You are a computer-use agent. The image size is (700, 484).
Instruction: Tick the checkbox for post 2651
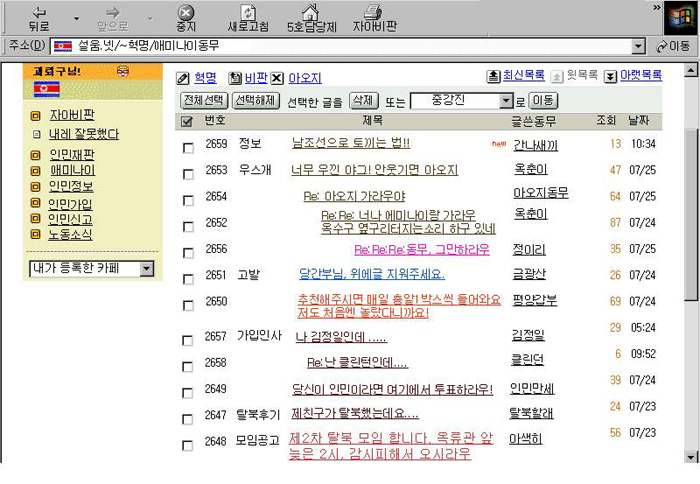[188, 277]
